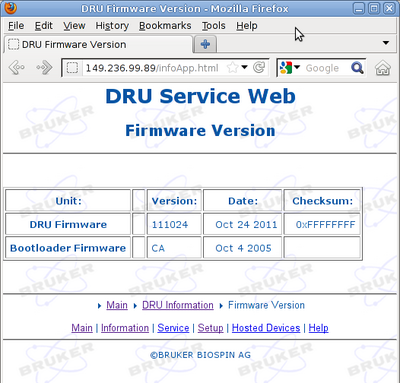Image resolution: width=400 pixels, height=383 pixels.
Task: Click the Checksum column header
Action: coord(322,201)
